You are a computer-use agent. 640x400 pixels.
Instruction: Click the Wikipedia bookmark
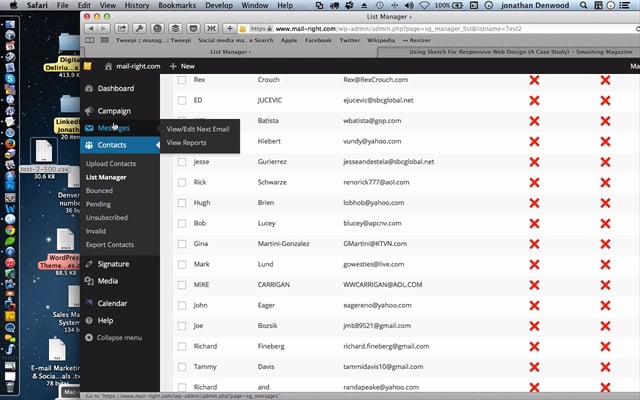click(x=381, y=40)
